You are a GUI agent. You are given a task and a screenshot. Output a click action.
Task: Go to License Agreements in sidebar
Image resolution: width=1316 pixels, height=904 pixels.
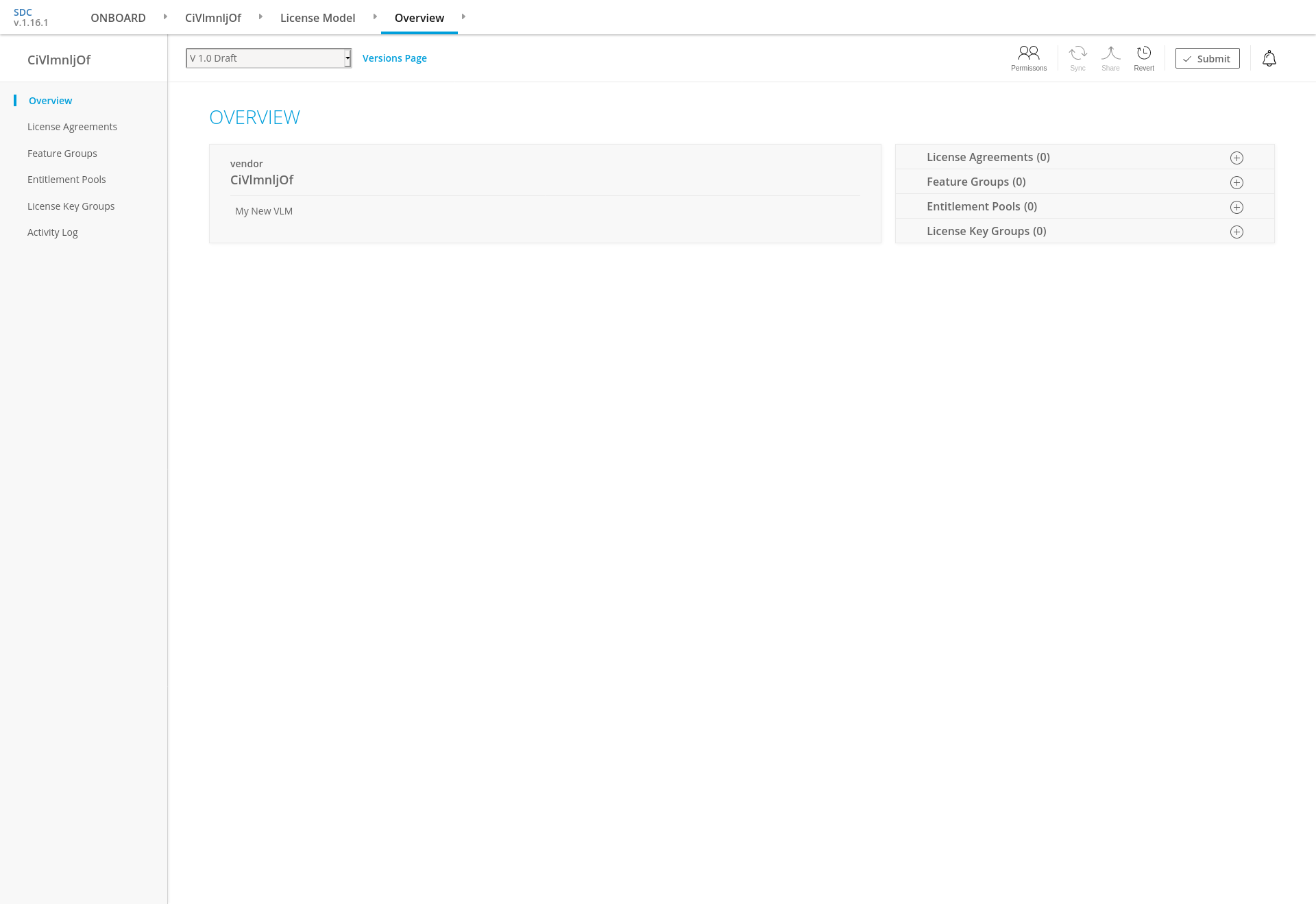pos(72,127)
